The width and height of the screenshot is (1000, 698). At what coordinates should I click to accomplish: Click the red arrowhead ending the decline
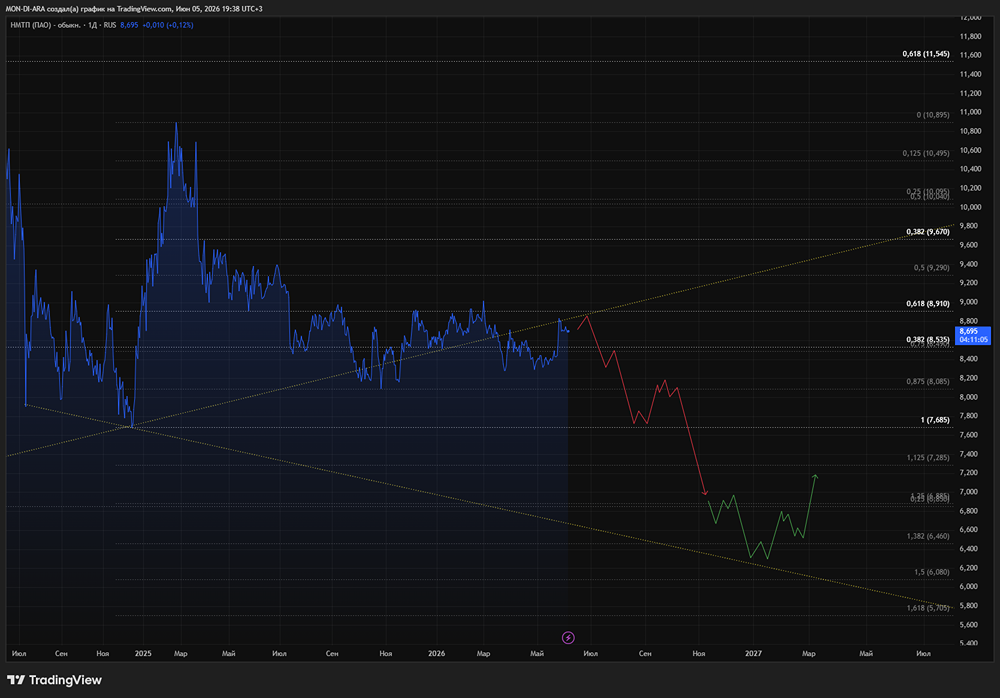click(705, 492)
